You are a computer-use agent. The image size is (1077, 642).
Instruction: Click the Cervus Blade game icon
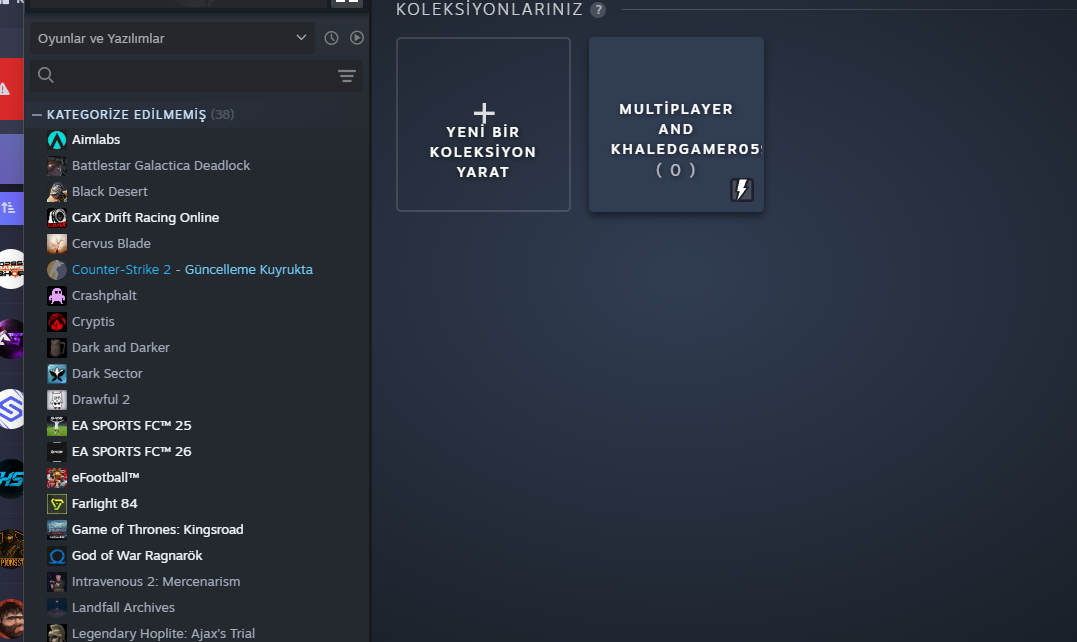pyautogui.click(x=57, y=244)
